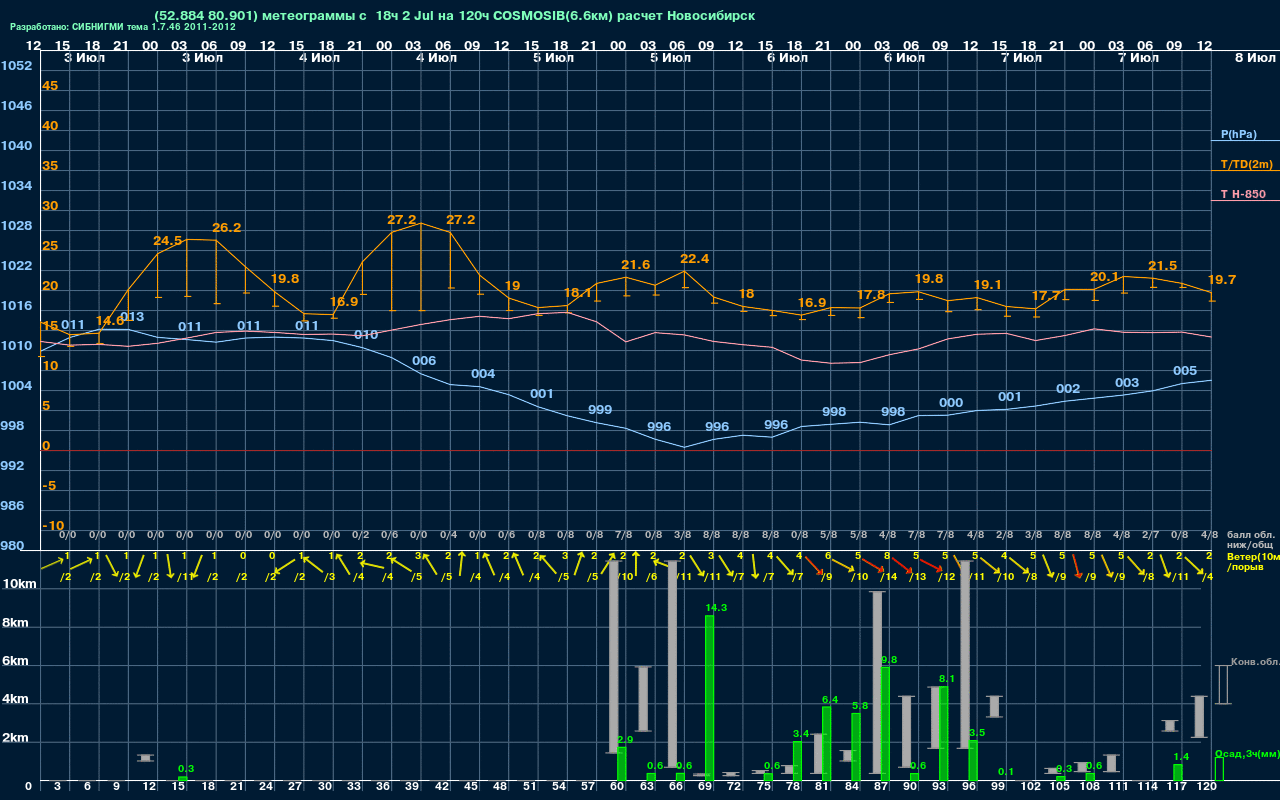Click the 22.4 temperature value
The height and width of the screenshot is (800, 1280).
694,259
